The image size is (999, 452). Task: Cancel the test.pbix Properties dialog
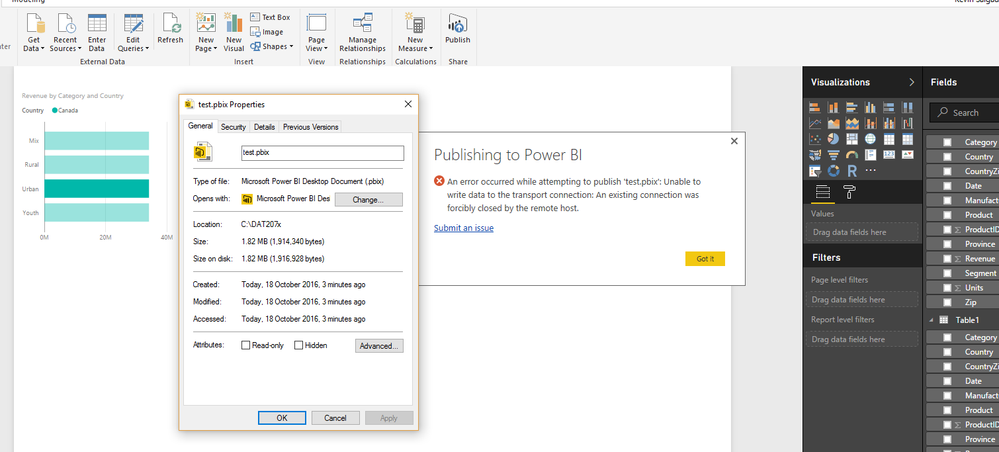coord(335,418)
